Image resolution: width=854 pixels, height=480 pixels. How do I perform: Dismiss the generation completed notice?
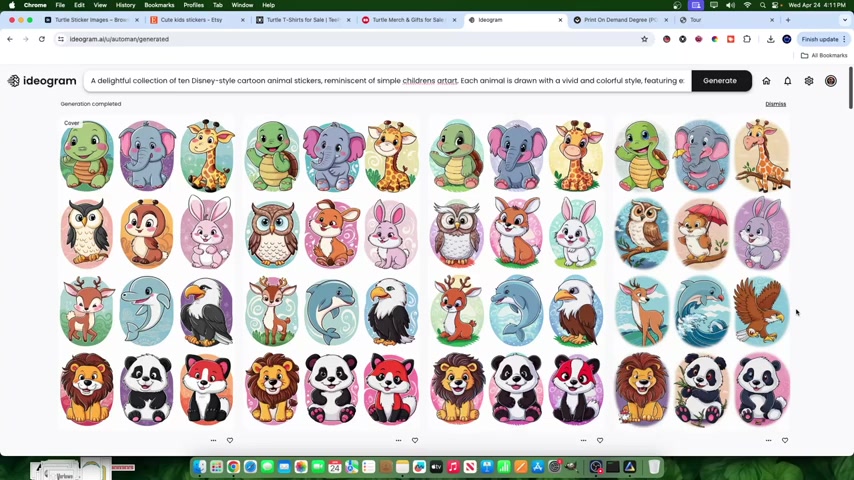pos(776,104)
